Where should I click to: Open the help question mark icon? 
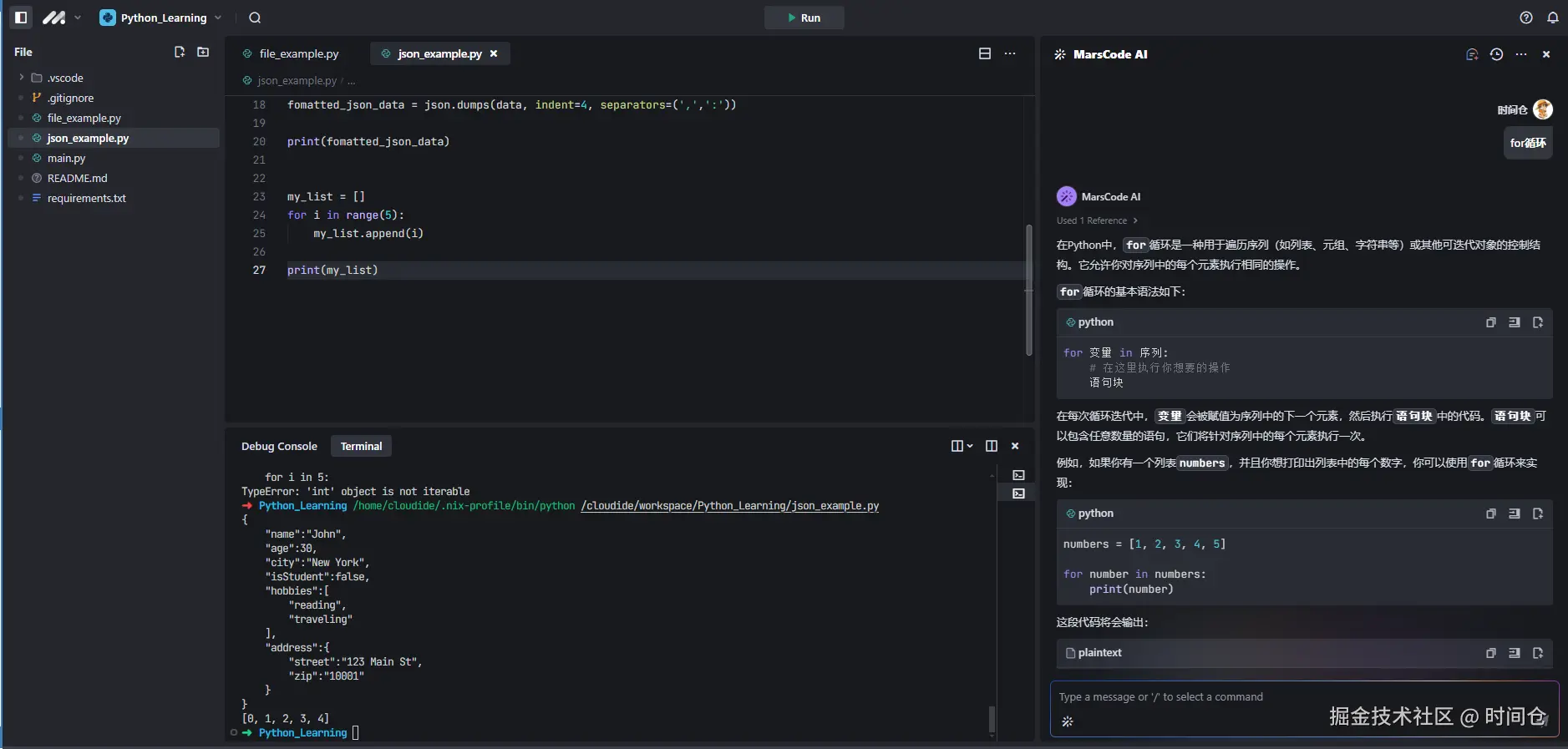1526,18
